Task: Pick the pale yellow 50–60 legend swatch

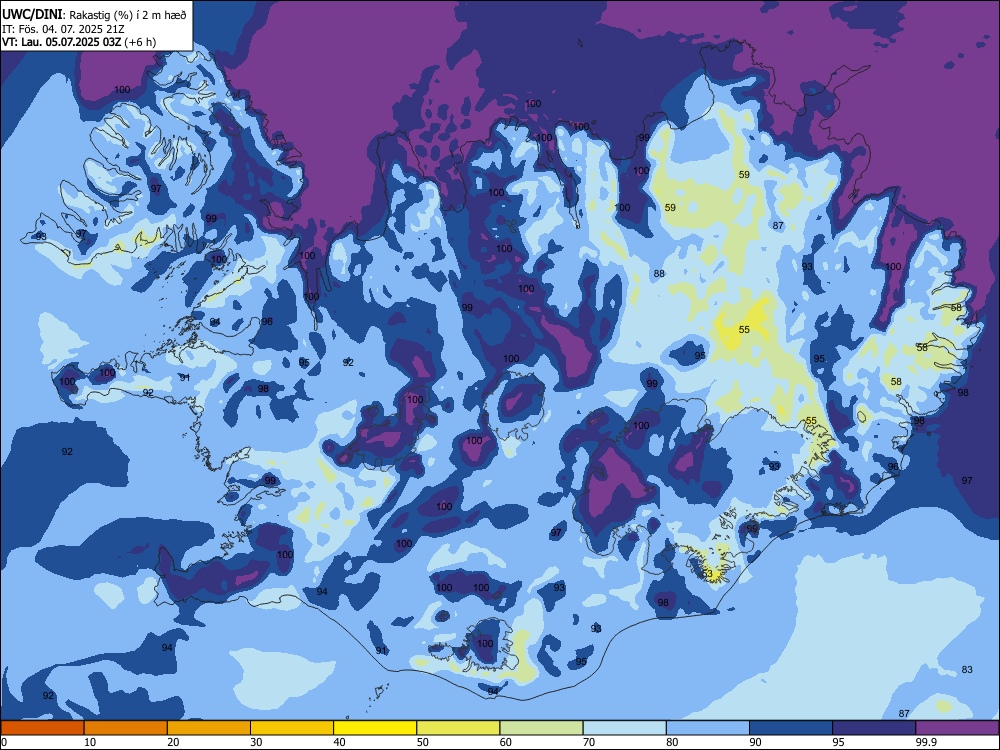Action: [x=458, y=728]
